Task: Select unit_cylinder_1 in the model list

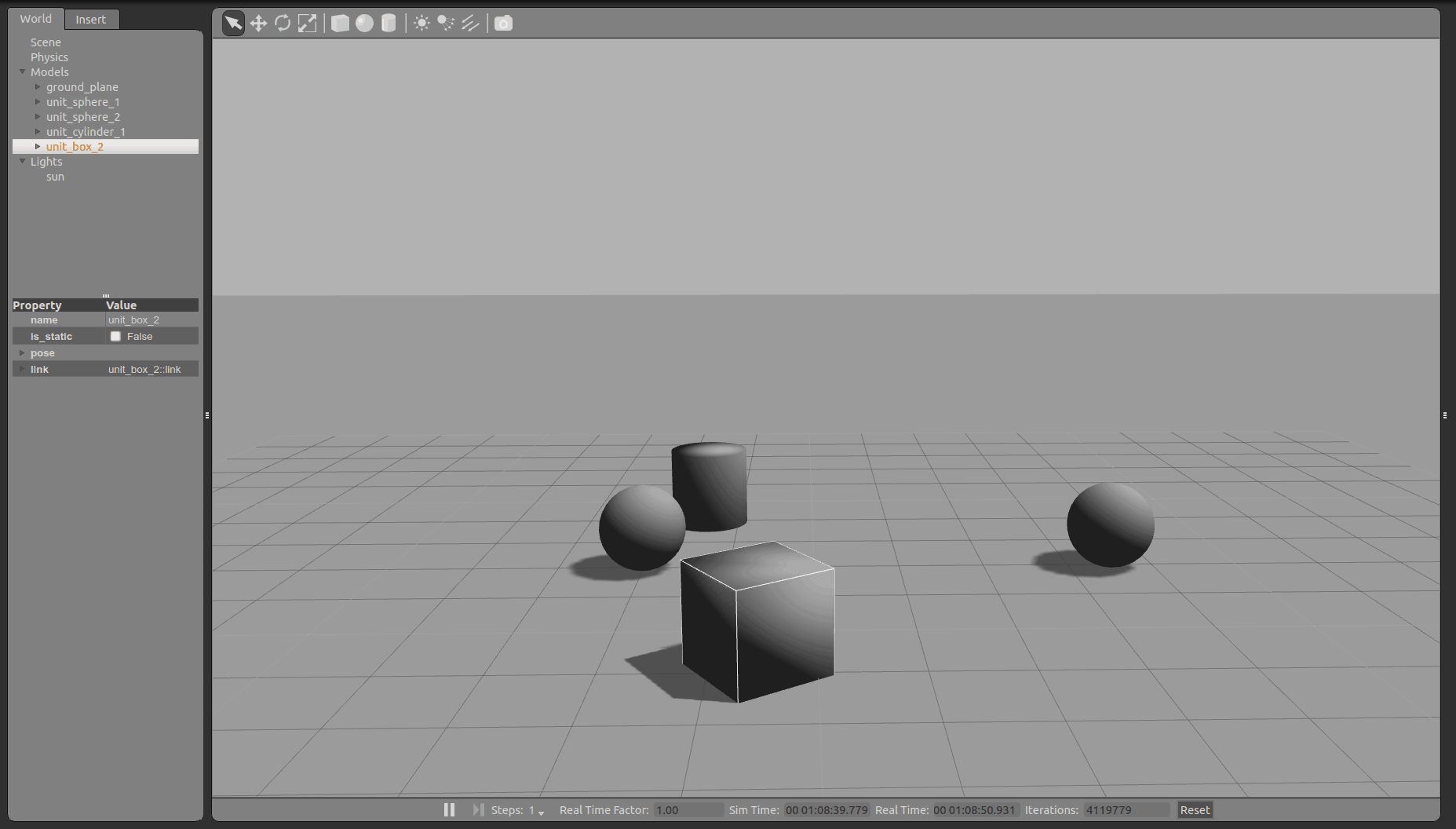Action: pyautogui.click(x=86, y=132)
